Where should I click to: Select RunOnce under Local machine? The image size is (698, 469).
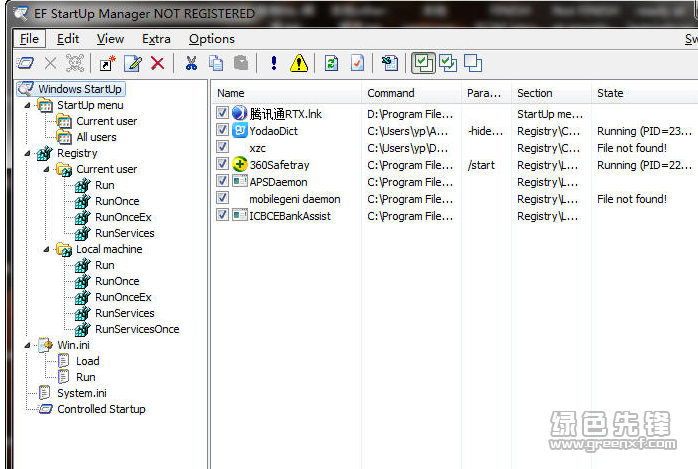[x=117, y=281]
